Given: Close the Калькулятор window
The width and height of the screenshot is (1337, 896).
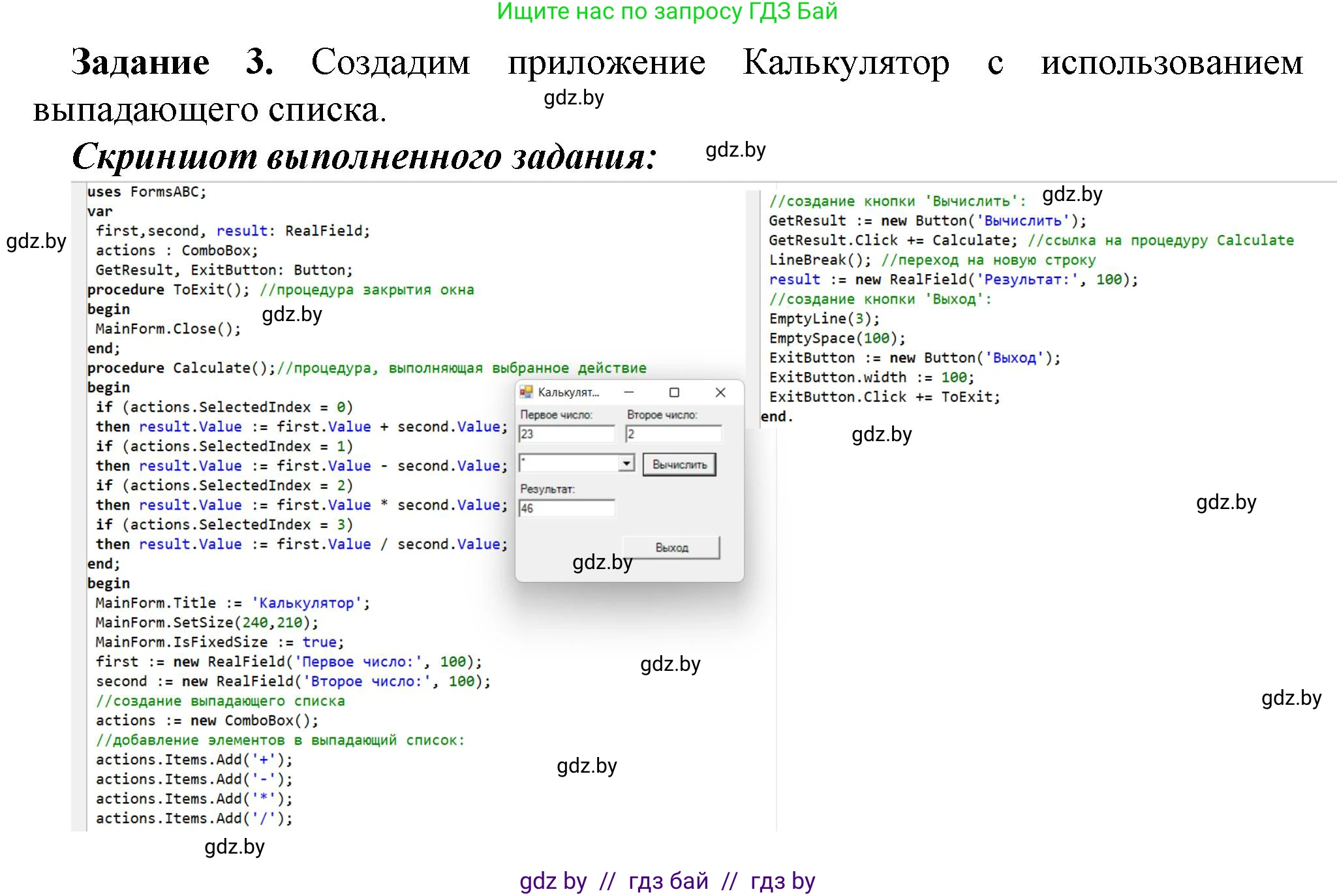Looking at the screenshot, I should [720, 392].
